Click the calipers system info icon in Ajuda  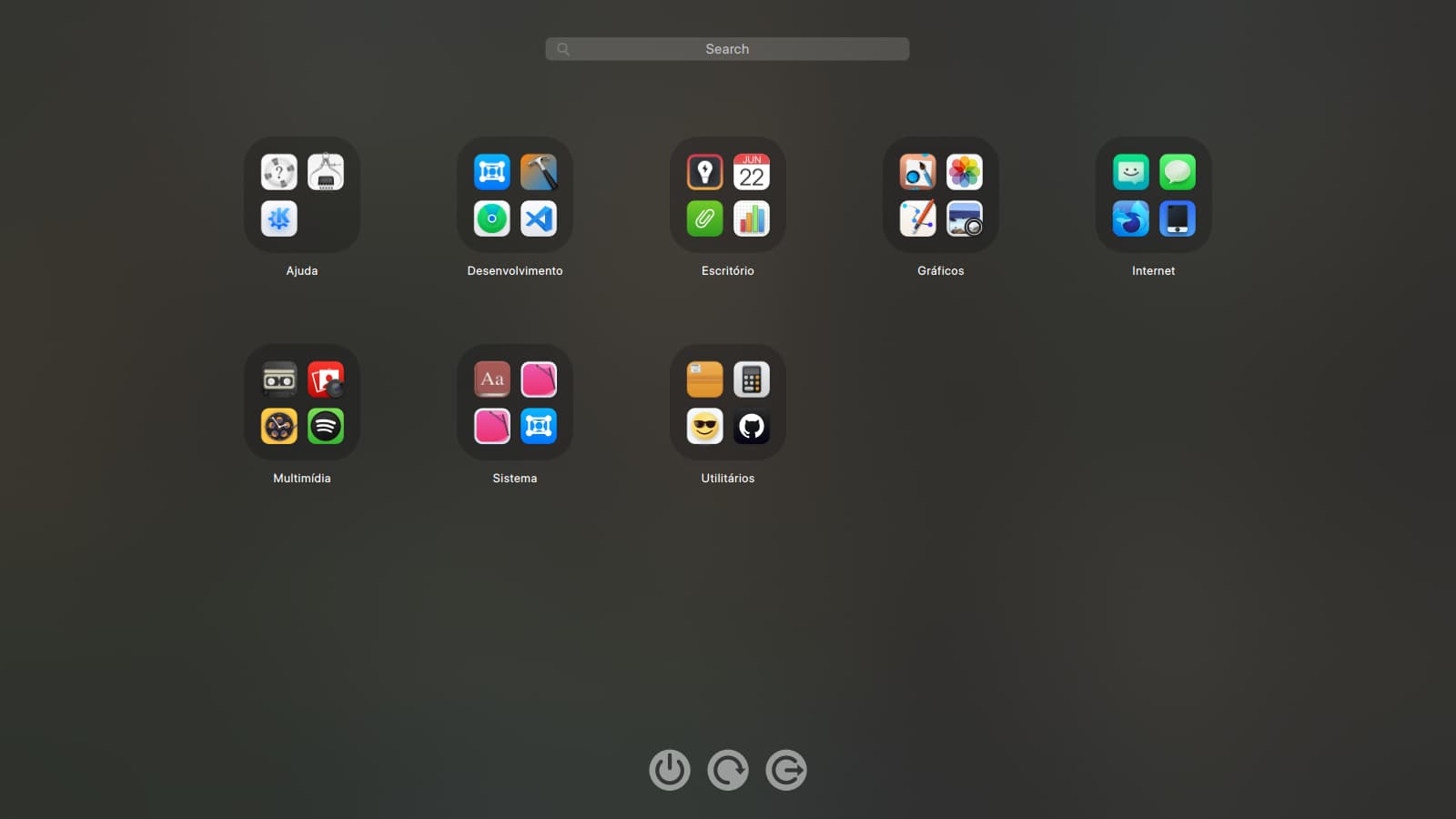pyautogui.click(x=326, y=172)
